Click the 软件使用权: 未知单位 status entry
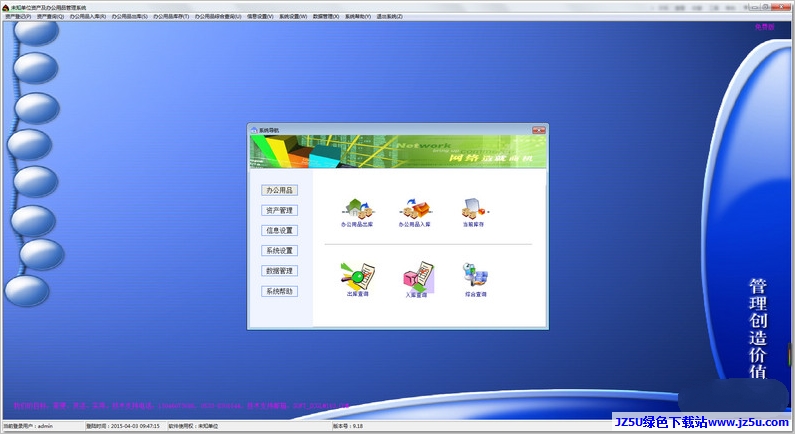The height and width of the screenshot is (434, 795). pyautogui.click(x=193, y=426)
